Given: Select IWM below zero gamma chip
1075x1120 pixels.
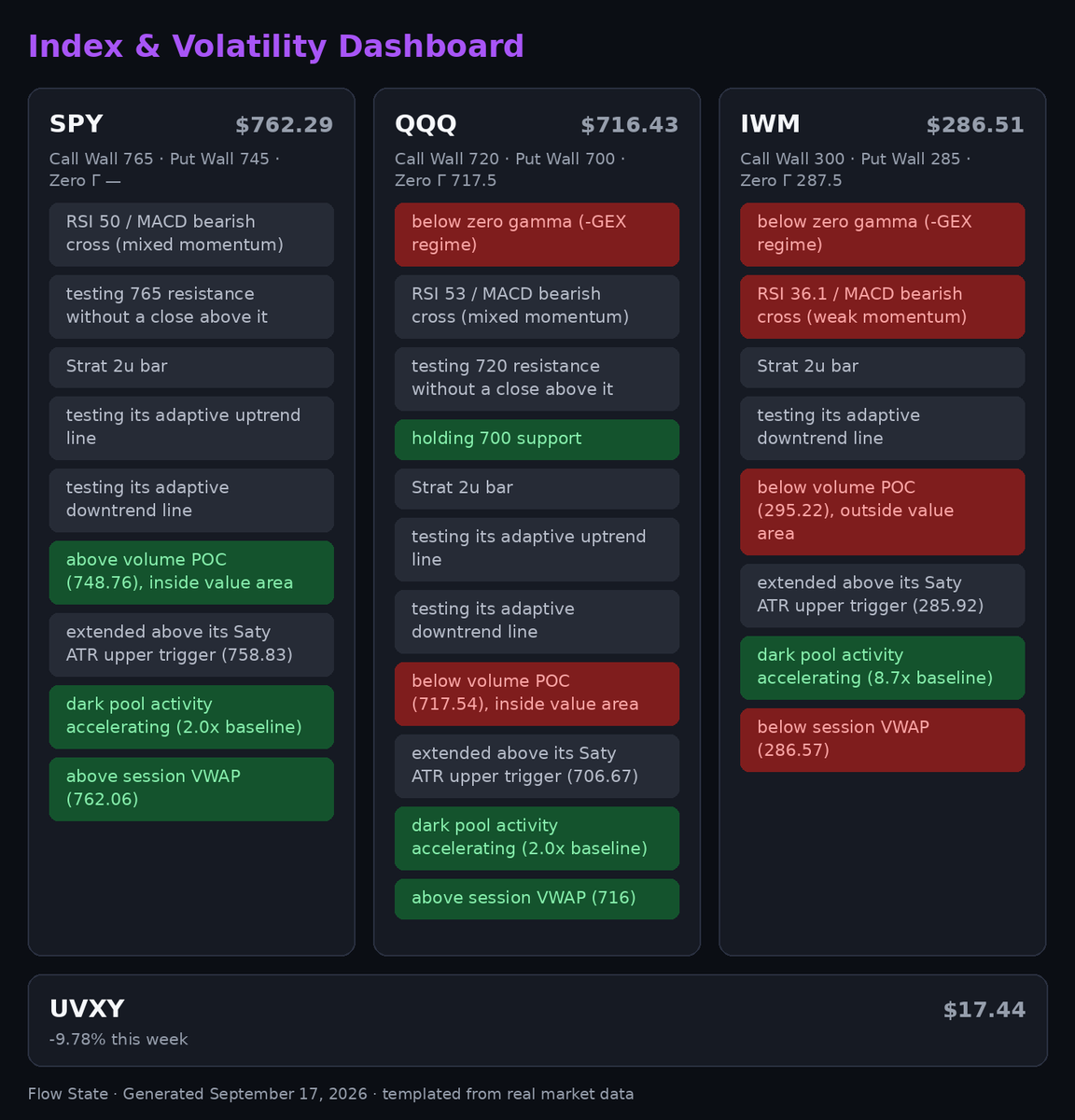Looking at the screenshot, I should coord(883,234).
